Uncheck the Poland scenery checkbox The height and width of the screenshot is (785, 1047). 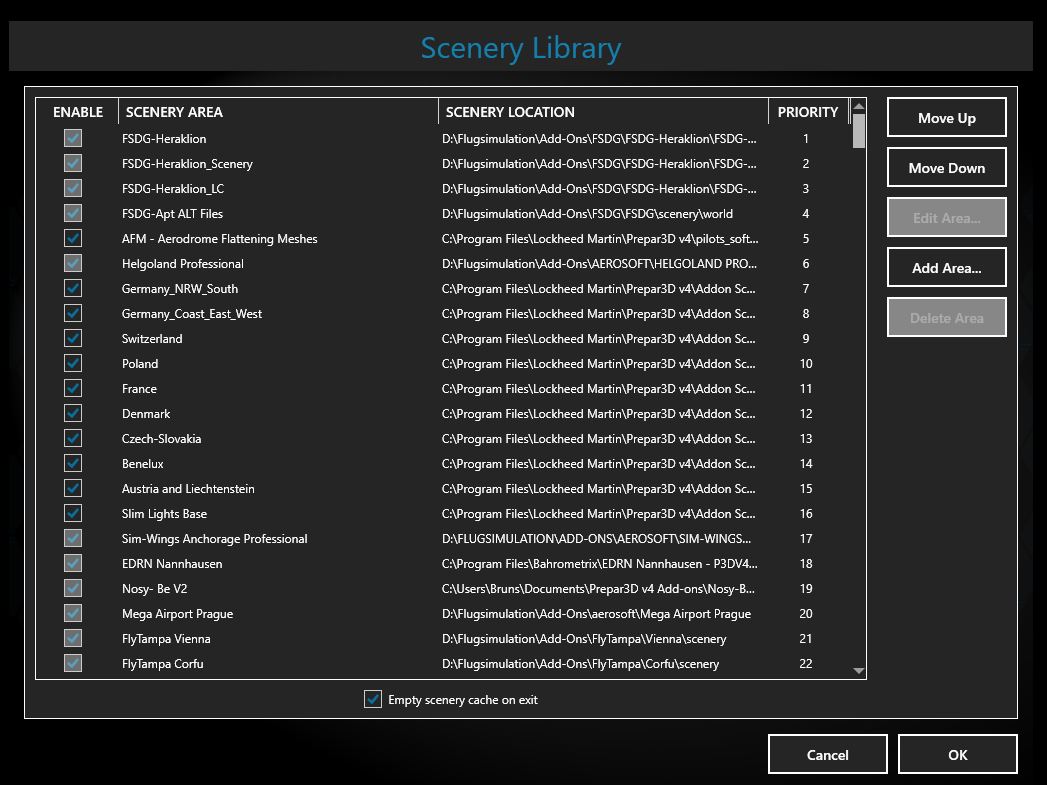point(73,363)
